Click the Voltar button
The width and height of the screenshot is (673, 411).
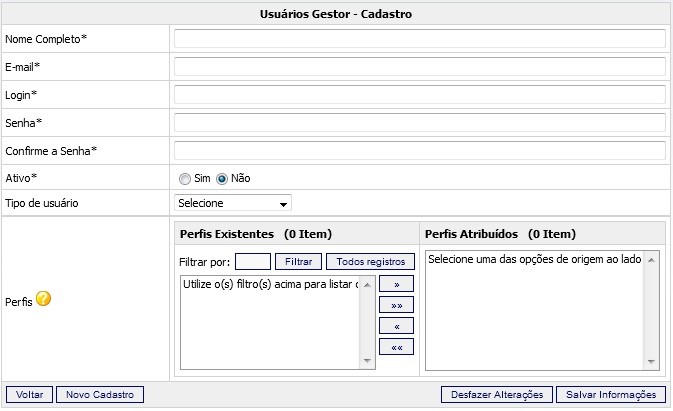(x=29, y=395)
